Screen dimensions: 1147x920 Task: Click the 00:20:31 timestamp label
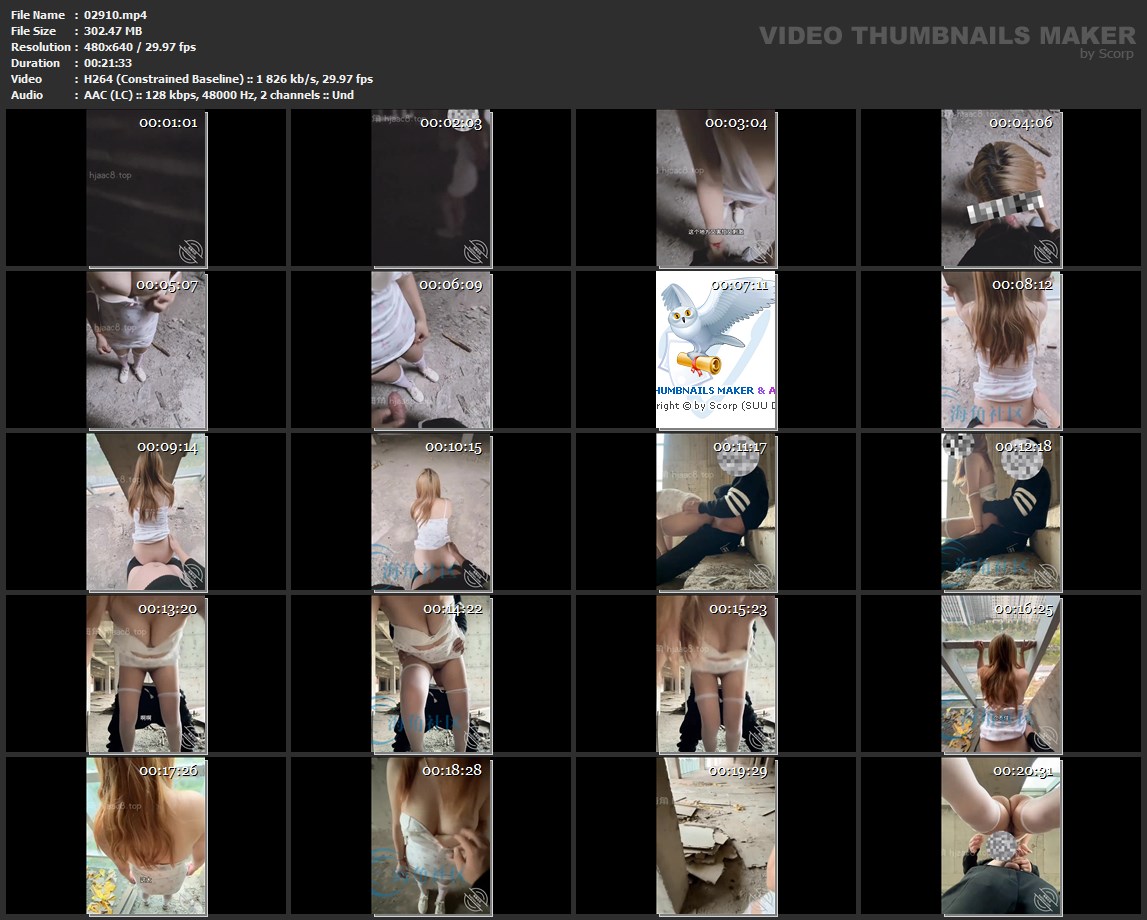pos(1021,771)
